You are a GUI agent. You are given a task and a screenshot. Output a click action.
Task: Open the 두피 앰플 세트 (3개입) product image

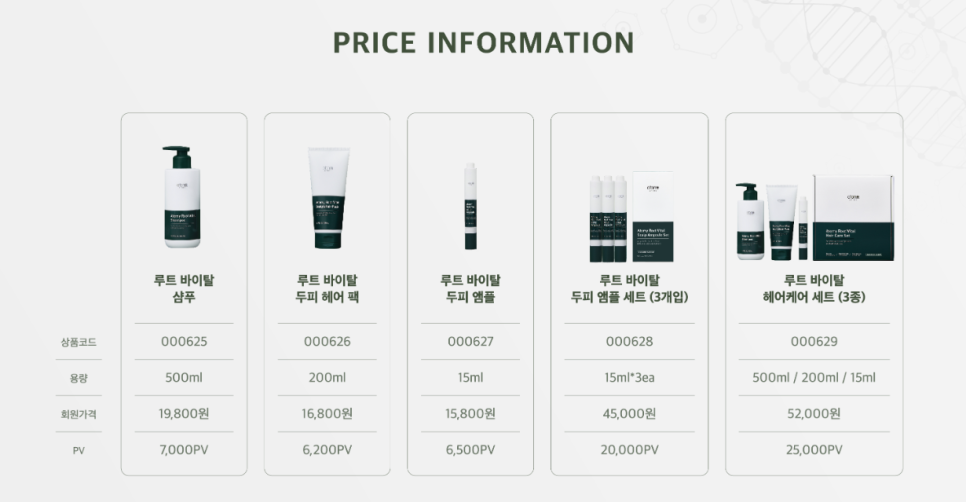pos(631,217)
